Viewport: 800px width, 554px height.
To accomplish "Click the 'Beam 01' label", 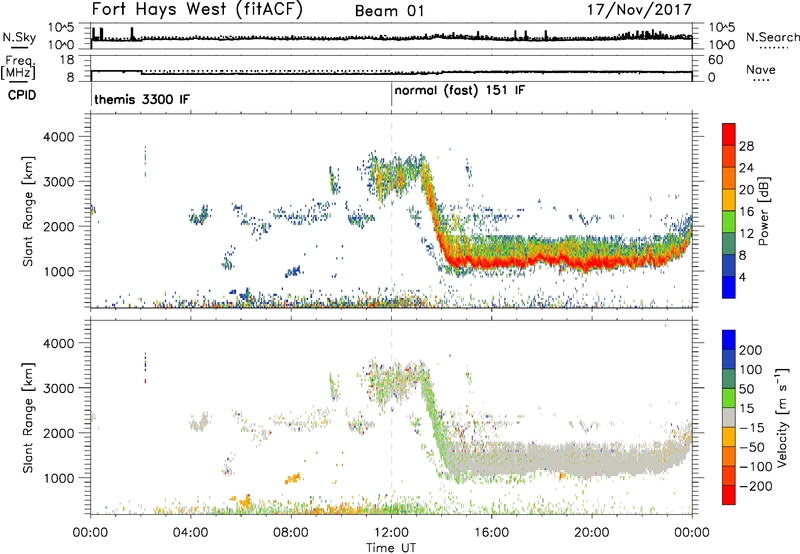I will [389, 11].
